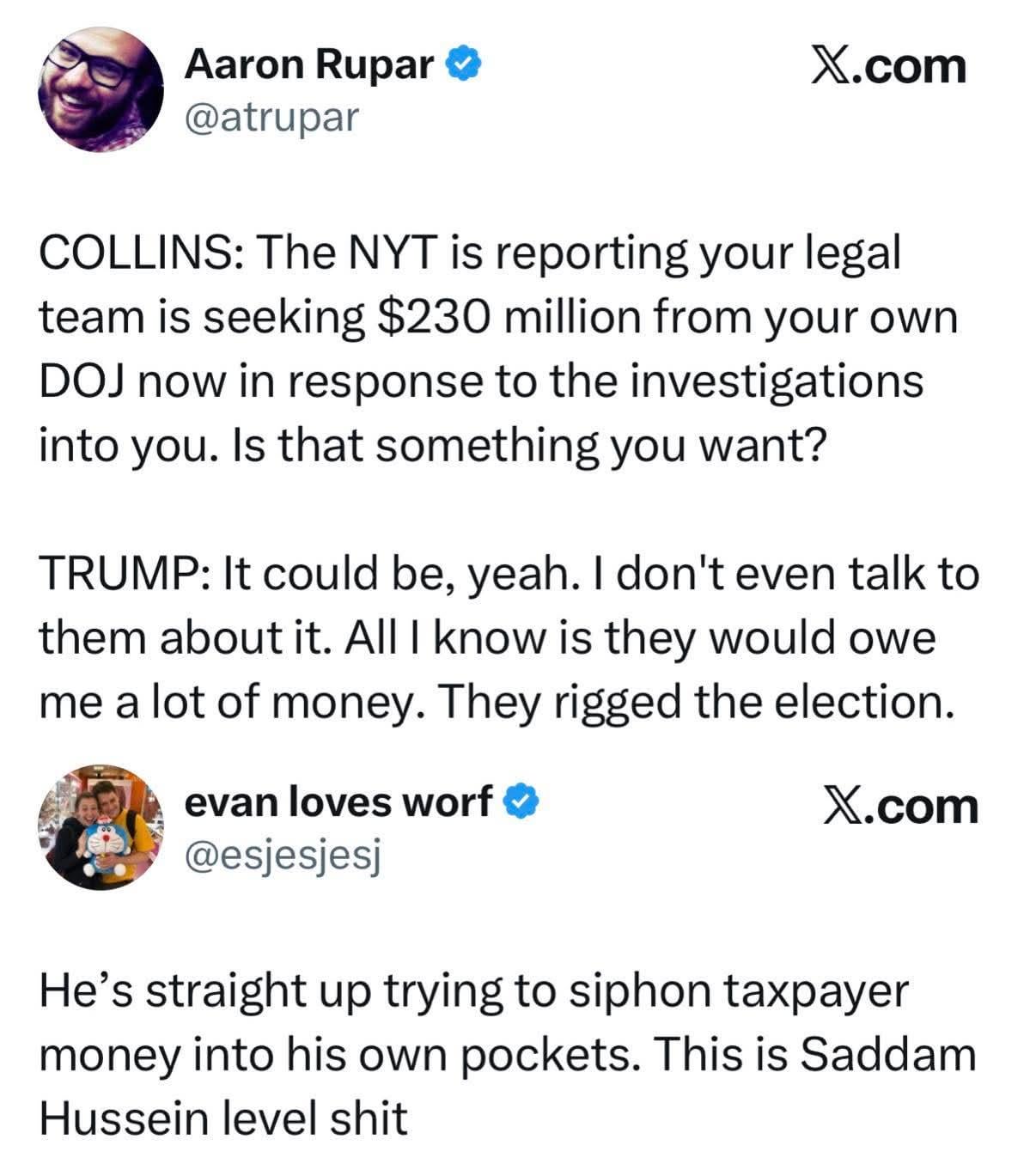Open Aaron Rupar's profile picture
Screen dimensions: 1036x1176
click(101, 89)
